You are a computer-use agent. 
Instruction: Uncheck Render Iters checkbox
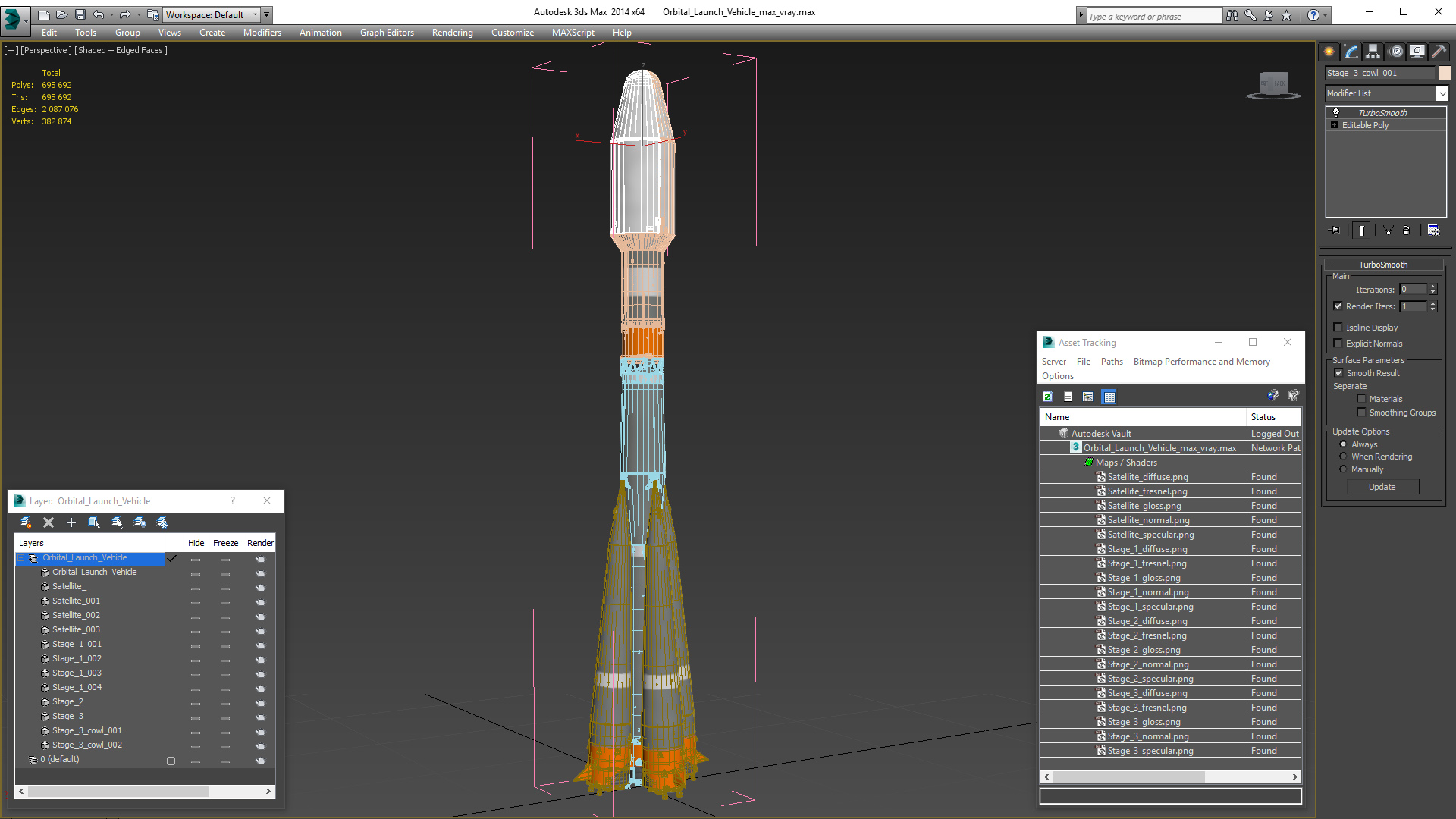(x=1338, y=306)
